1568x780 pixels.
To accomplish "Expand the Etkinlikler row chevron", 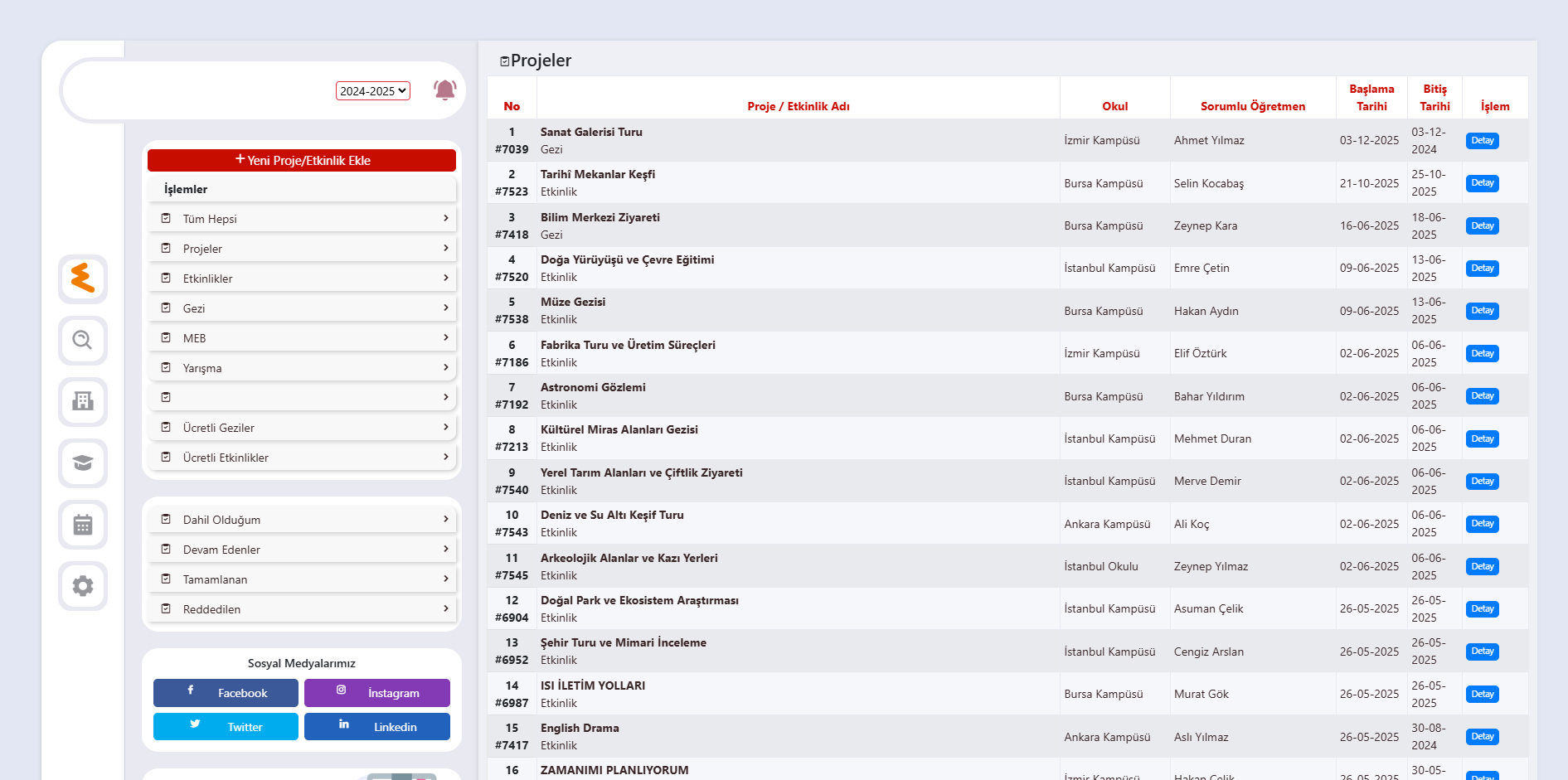I will pos(446,278).
